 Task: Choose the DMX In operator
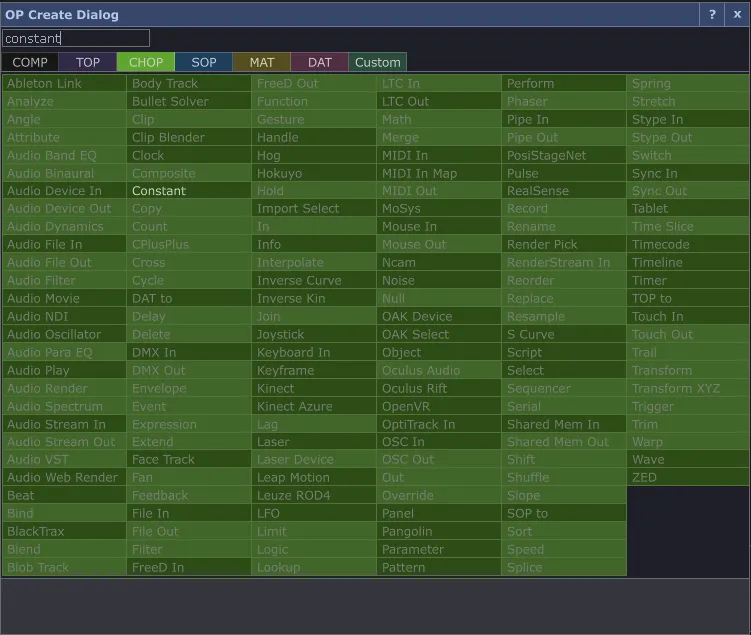click(x=189, y=352)
